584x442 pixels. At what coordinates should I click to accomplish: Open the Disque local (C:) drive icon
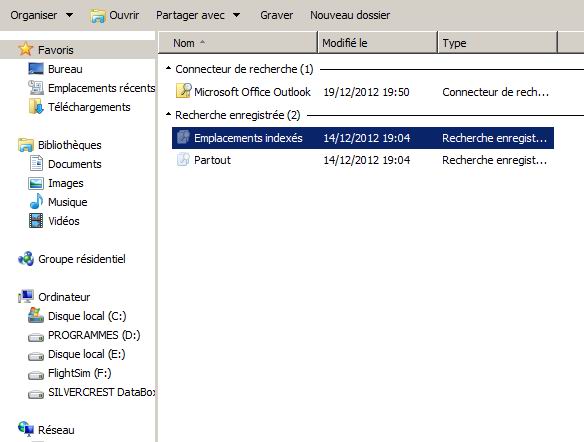point(36,316)
